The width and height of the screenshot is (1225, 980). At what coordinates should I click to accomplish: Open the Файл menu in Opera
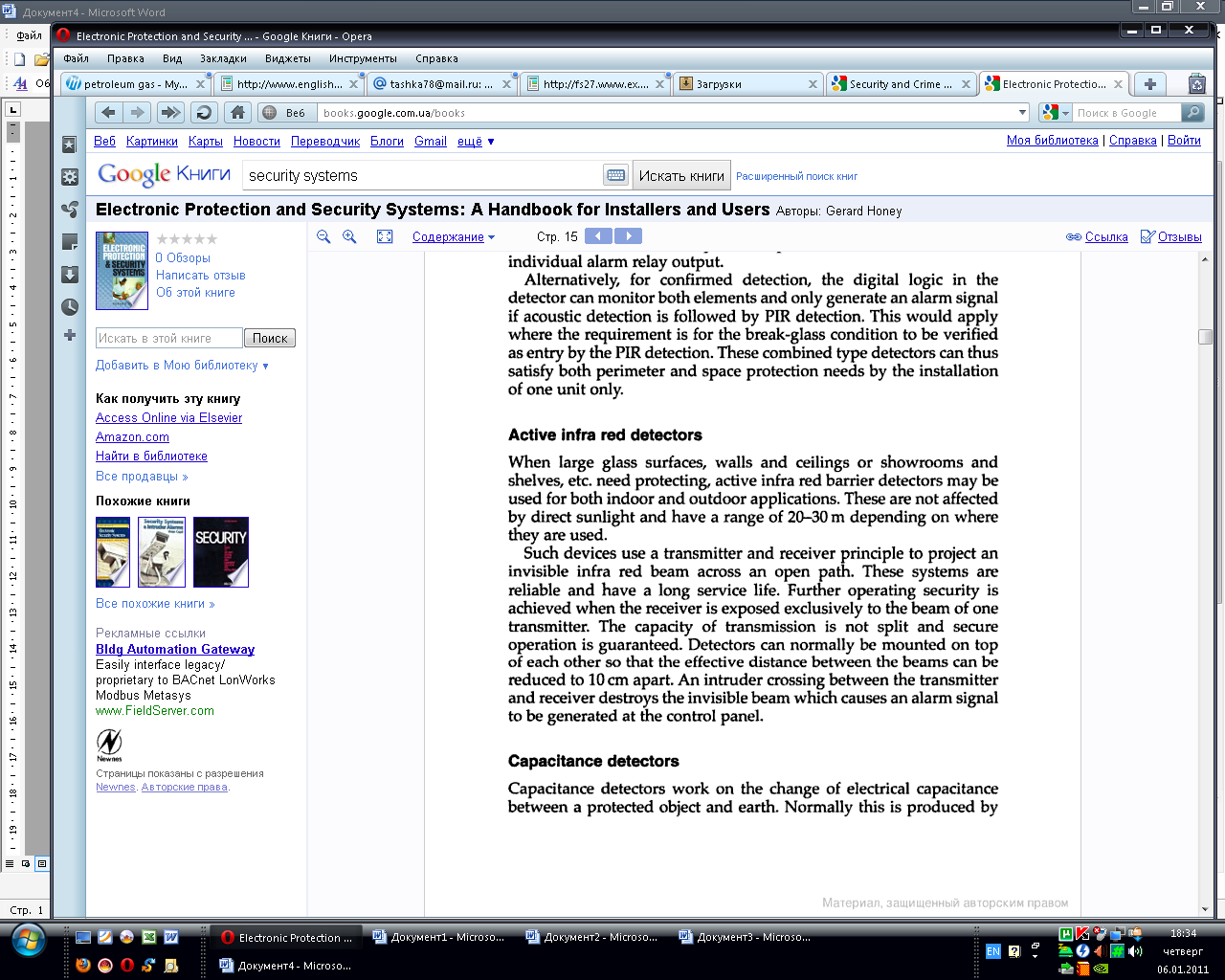(x=76, y=58)
